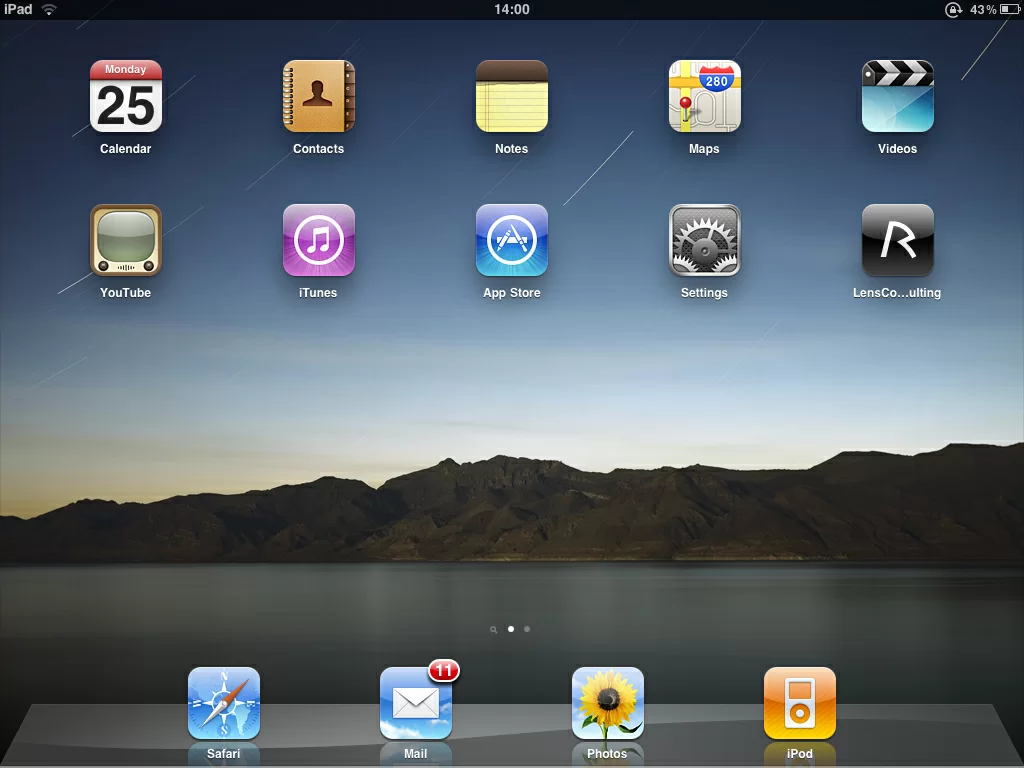The width and height of the screenshot is (1024, 768).
Task: Launch the iTunes app
Action: 319,240
